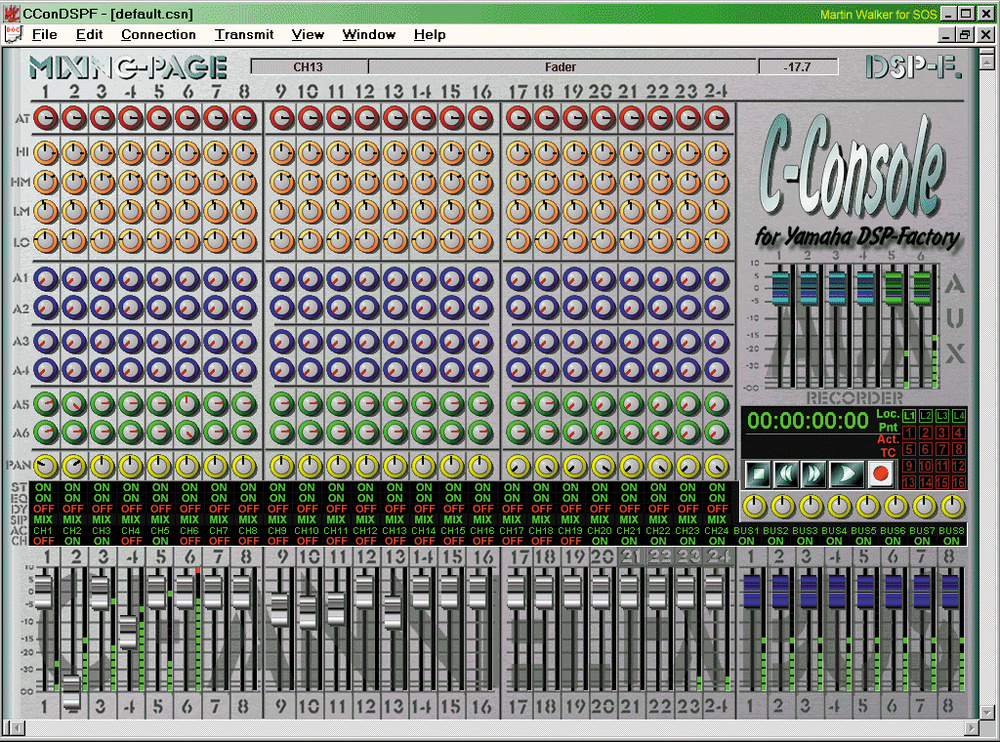The height and width of the screenshot is (742, 1000).
Task: Open the Window menu
Action: point(368,34)
